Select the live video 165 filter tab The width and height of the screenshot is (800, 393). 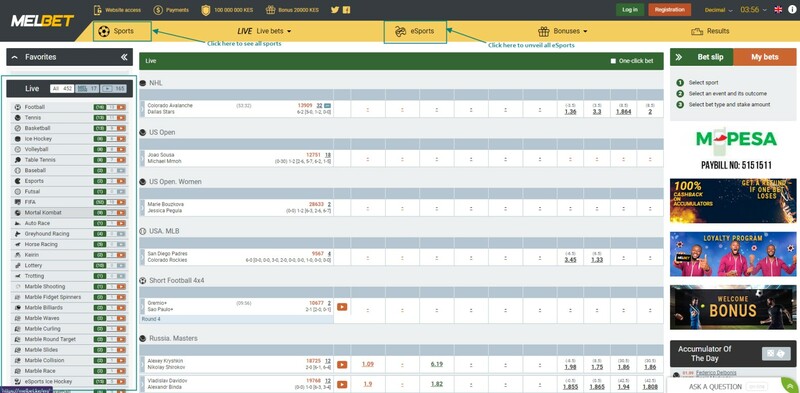coord(113,89)
